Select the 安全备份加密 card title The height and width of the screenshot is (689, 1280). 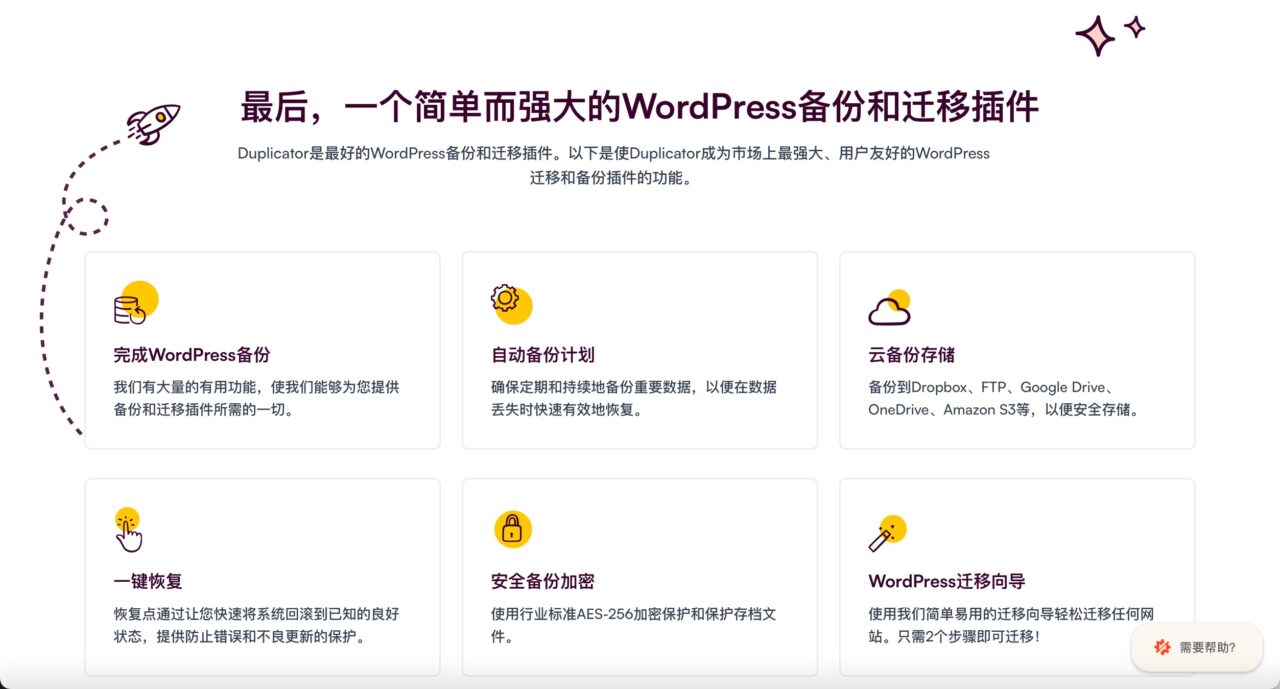pyautogui.click(x=543, y=581)
